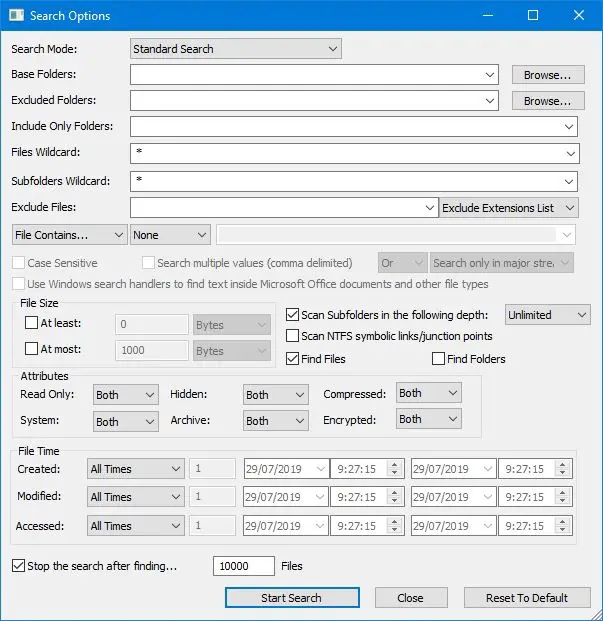The height and width of the screenshot is (621, 603).
Task: Browse for Excluded Folders
Action: (x=548, y=101)
